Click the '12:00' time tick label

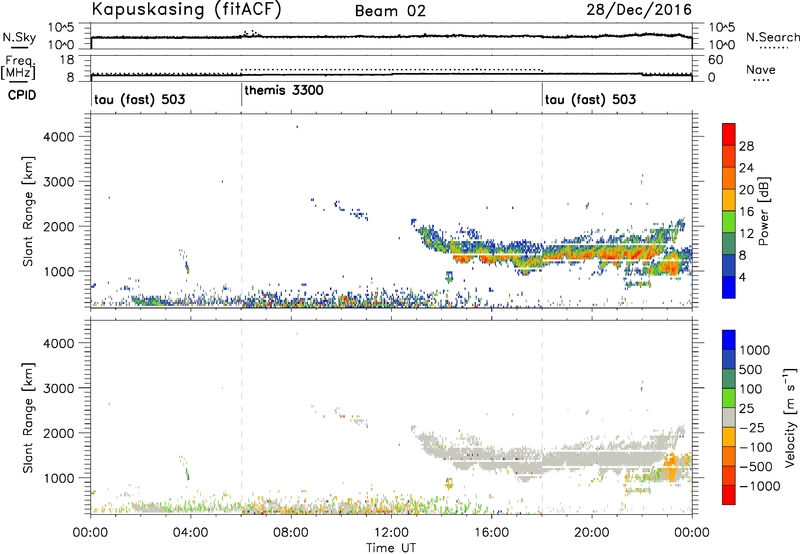(x=391, y=533)
